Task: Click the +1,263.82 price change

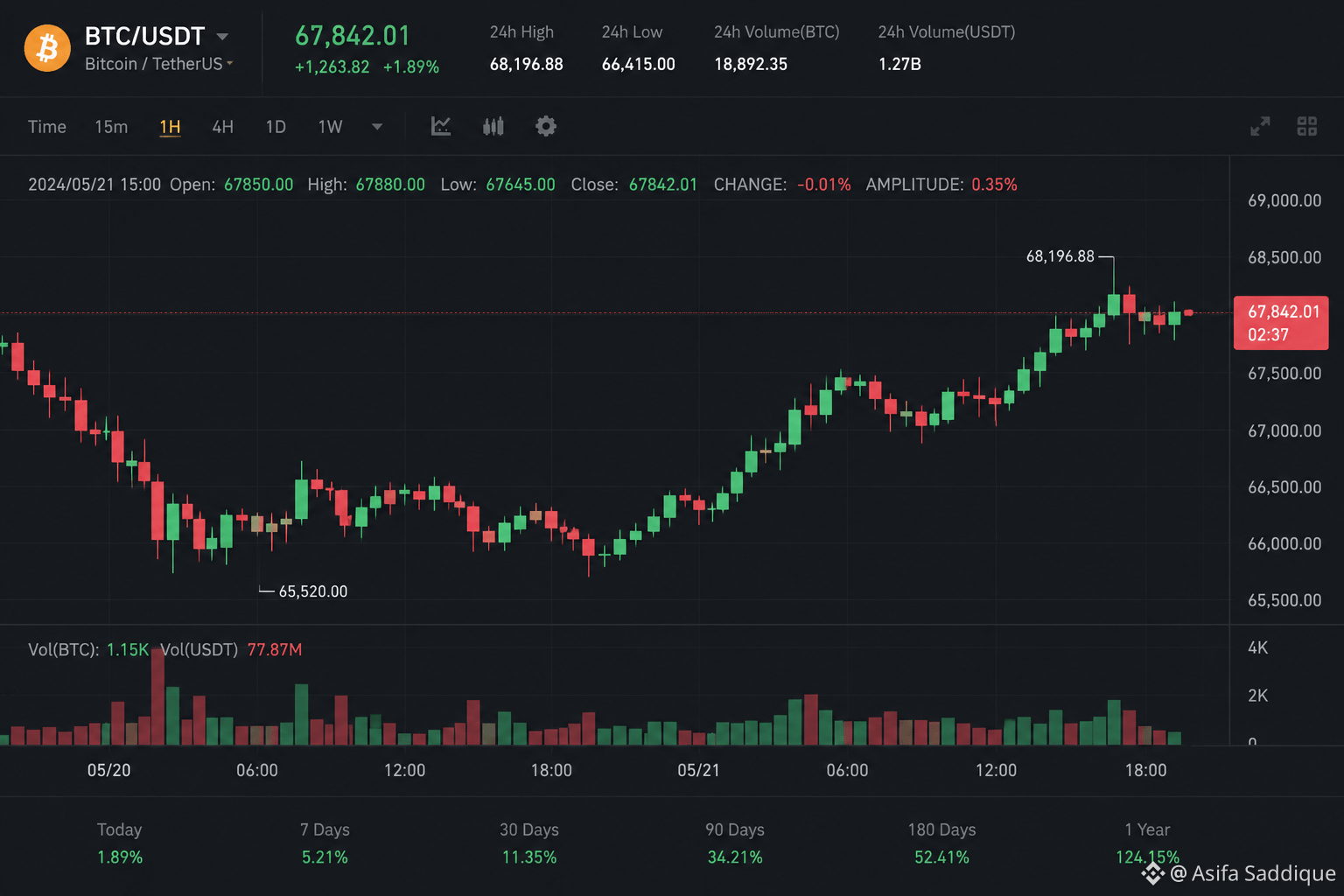Action: [x=332, y=67]
